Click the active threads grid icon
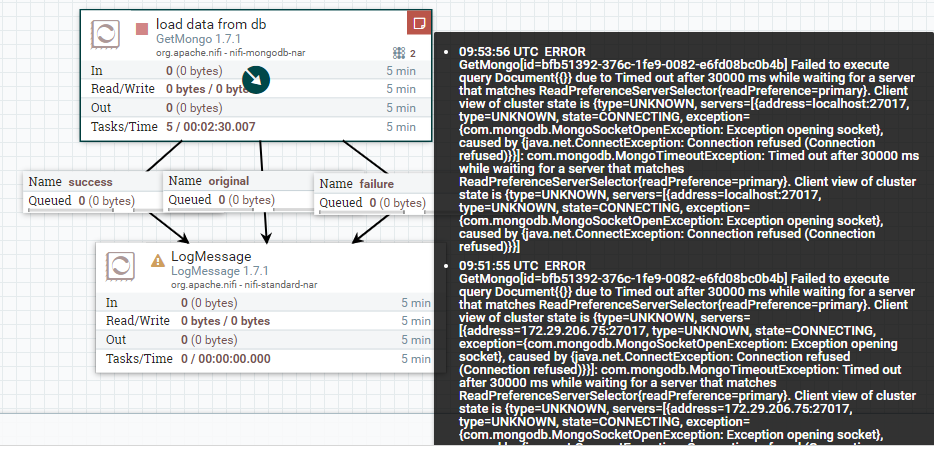Screen dimensions: 936x449 click(x=399, y=53)
